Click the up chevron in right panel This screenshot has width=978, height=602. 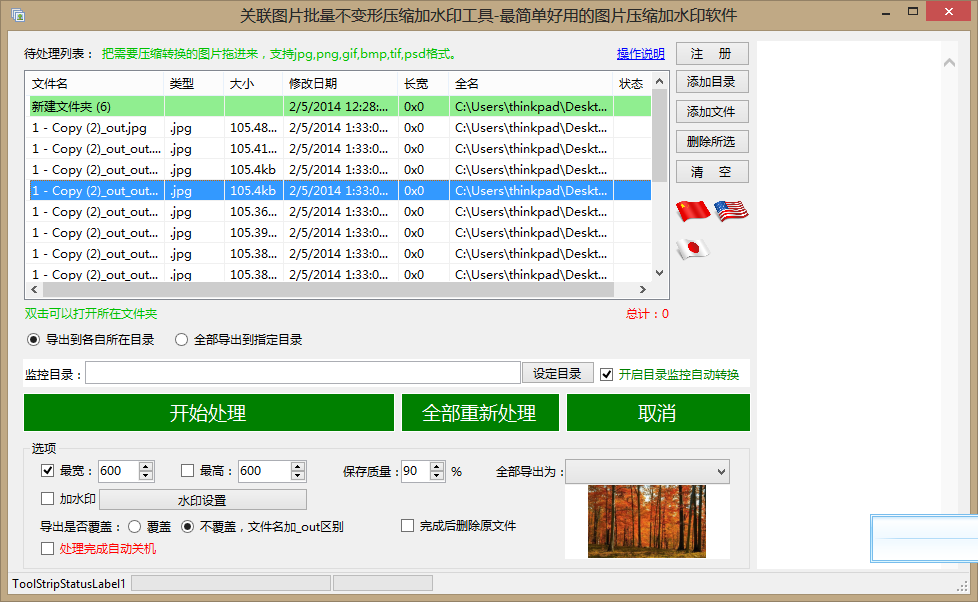pos(949,62)
